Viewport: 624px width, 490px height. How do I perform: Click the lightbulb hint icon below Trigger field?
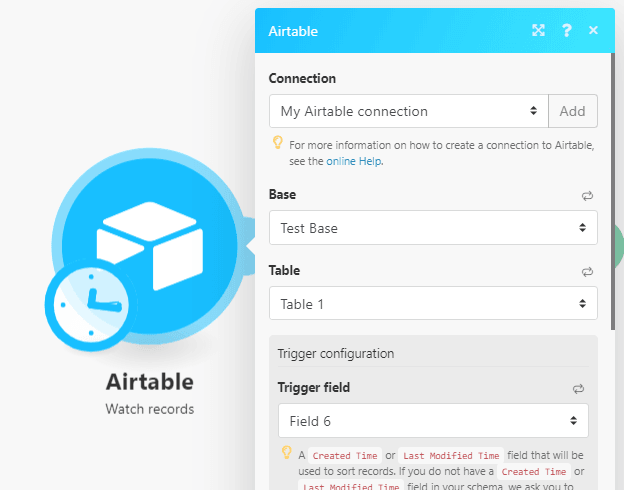pos(287,453)
